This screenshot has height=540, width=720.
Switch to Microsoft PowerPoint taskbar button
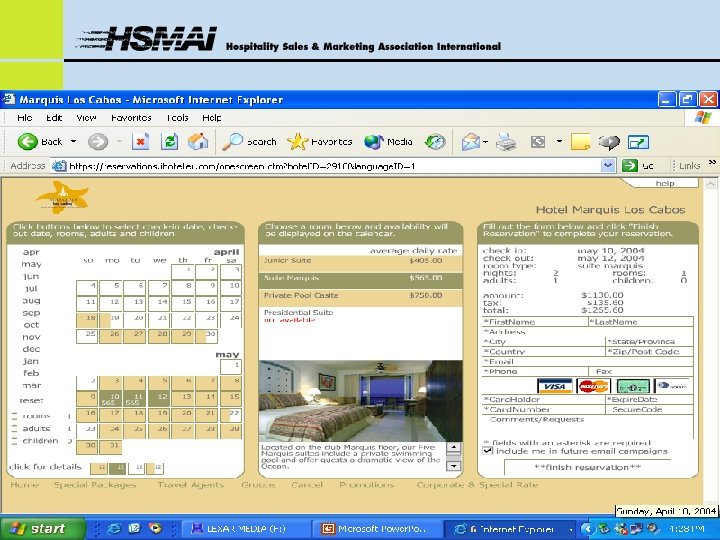tap(378, 529)
